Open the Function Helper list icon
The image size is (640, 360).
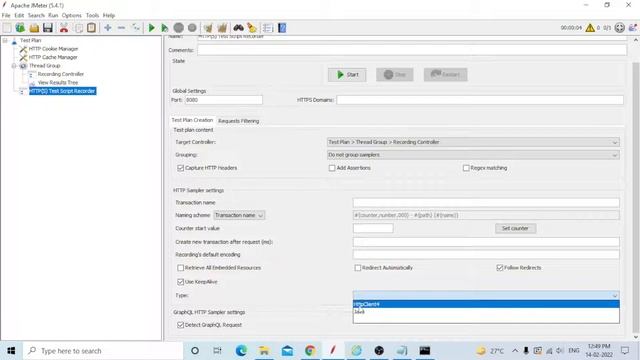coord(268,28)
